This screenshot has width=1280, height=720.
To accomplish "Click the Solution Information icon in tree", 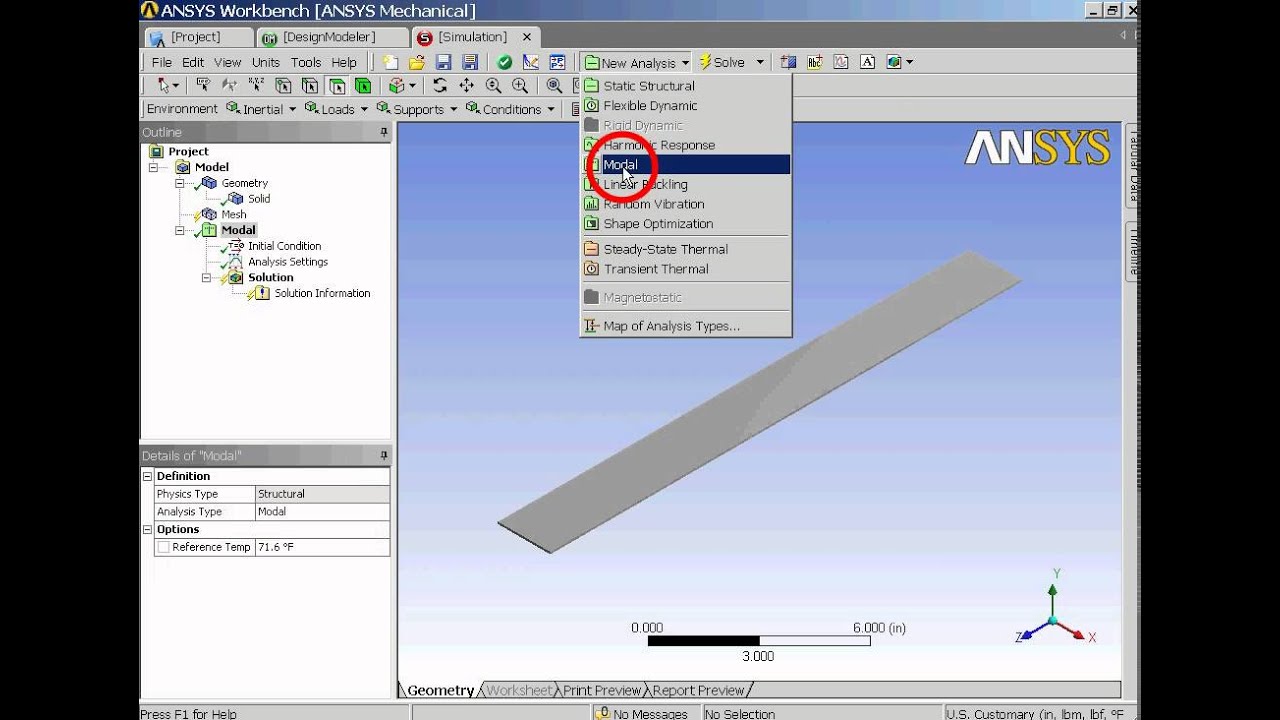I will (x=262, y=293).
